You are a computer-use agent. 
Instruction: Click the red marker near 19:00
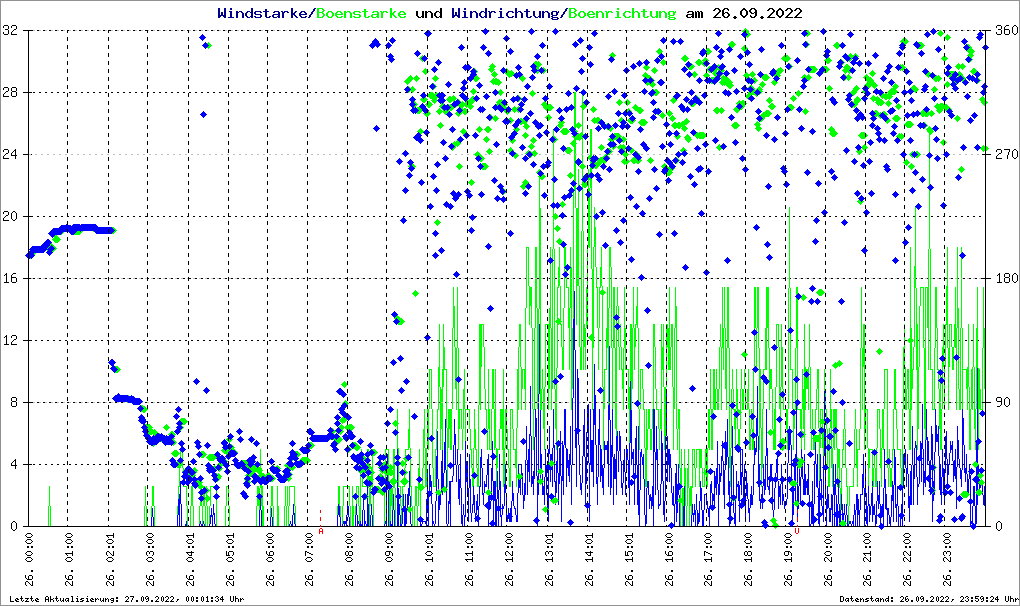point(798,531)
